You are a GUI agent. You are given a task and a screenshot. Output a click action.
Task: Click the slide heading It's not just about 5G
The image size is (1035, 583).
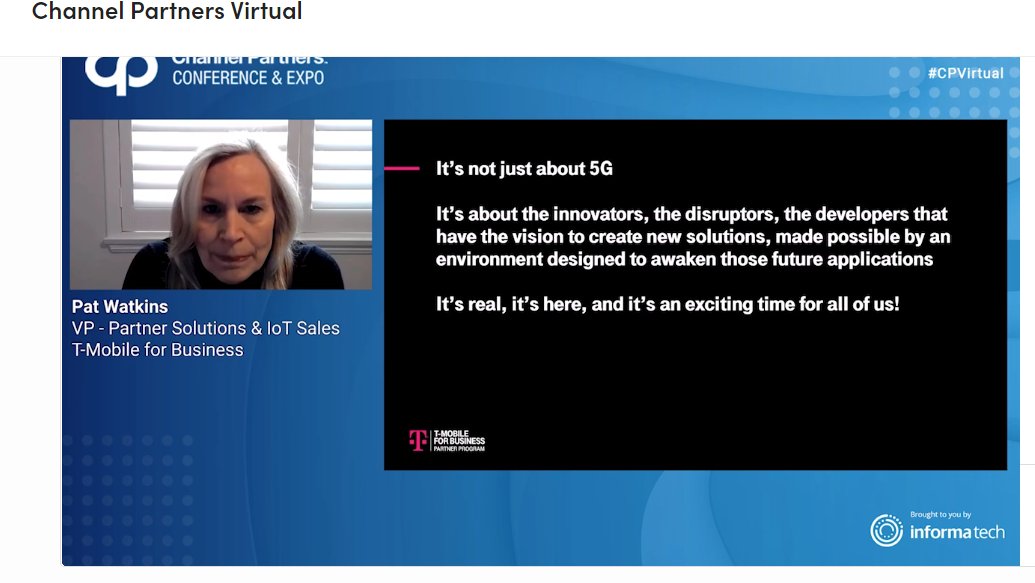[x=524, y=168]
